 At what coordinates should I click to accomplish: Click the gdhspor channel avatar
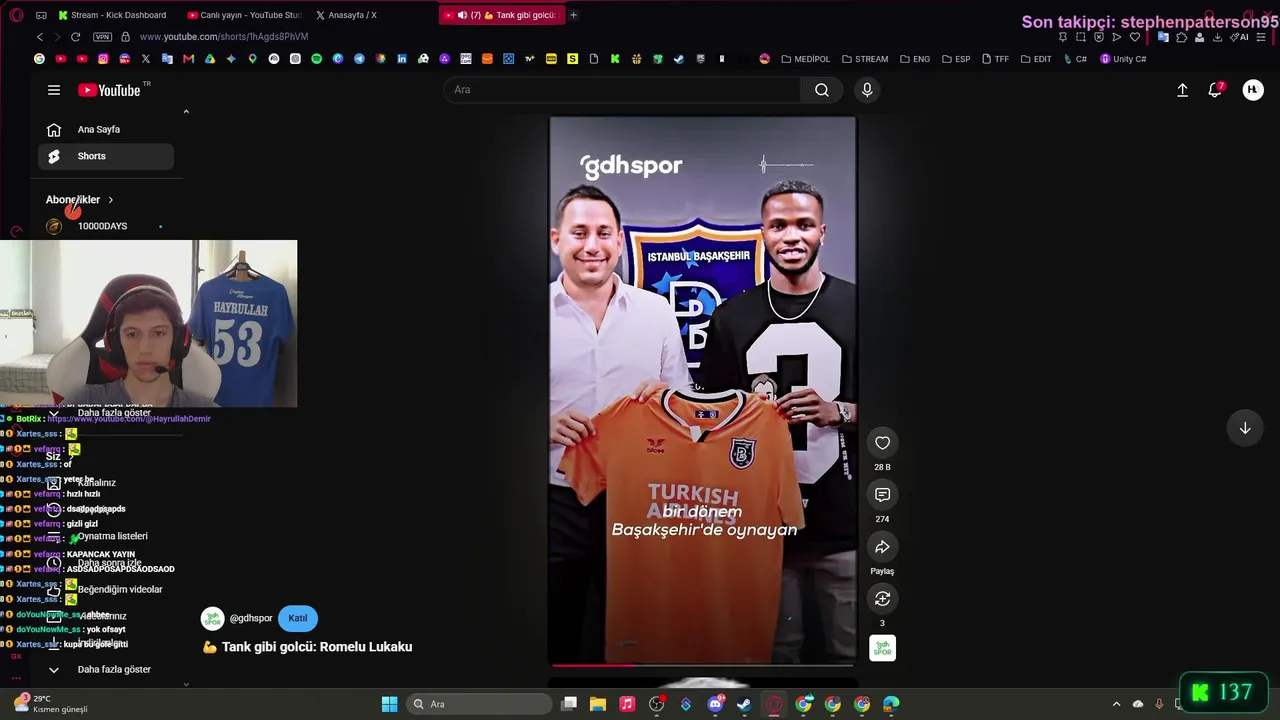212,618
